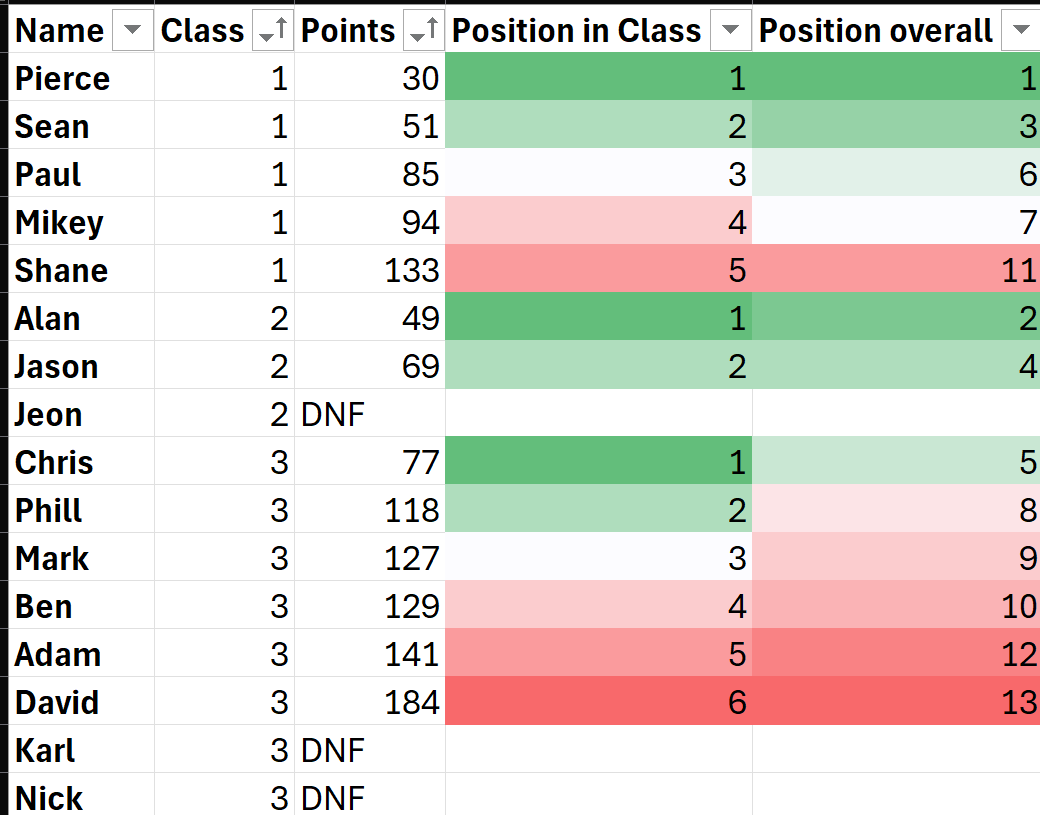The height and width of the screenshot is (815, 1040).
Task: Select Mikey's overall position cell 7
Action: coord(896,221)
